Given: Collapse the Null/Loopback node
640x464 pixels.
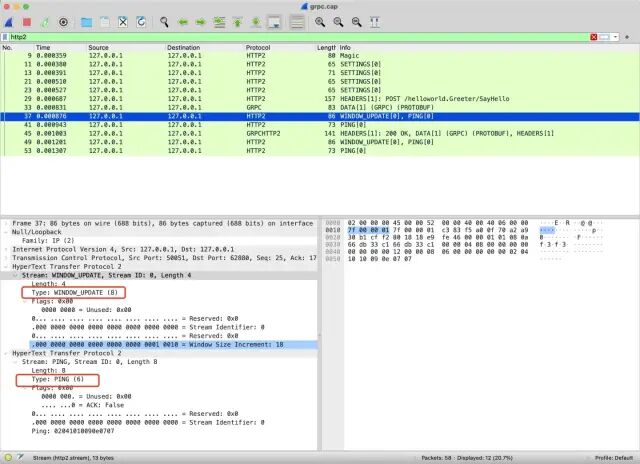Looking at the screenshot, I should 6,232.
